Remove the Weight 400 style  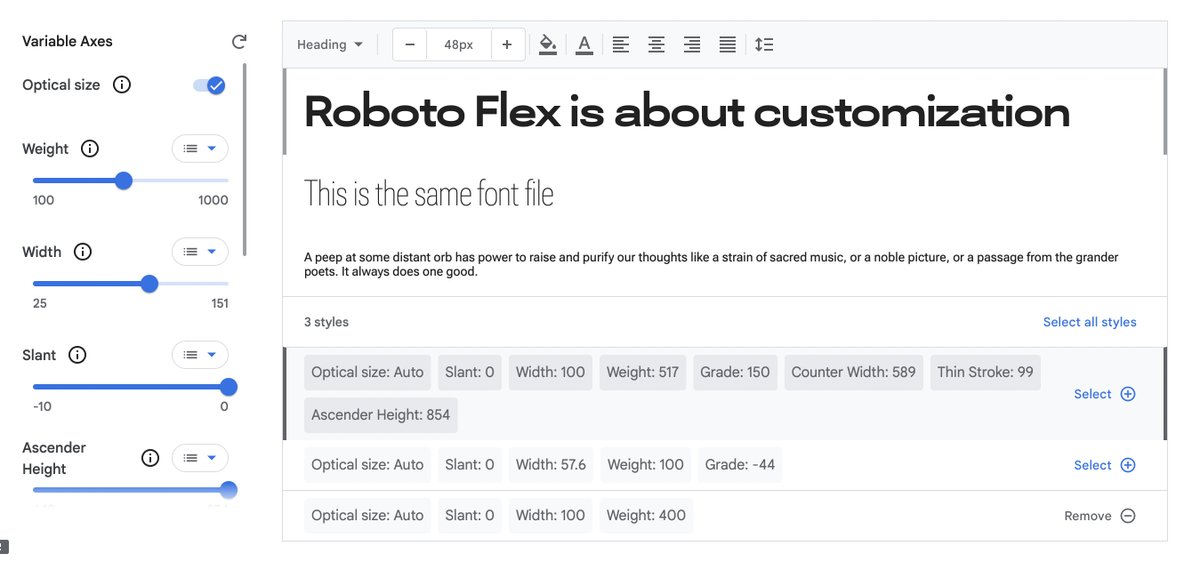coord(1100,516)
